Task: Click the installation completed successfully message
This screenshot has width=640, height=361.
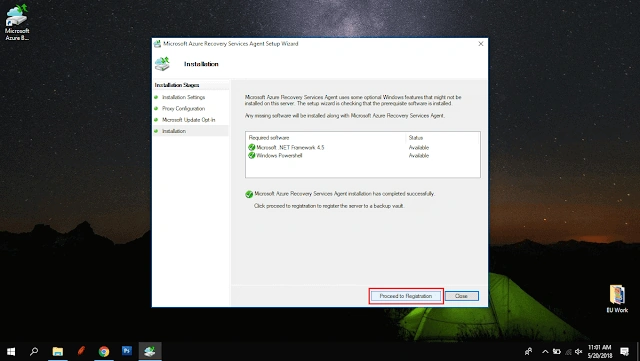Action: pos(344,194)
